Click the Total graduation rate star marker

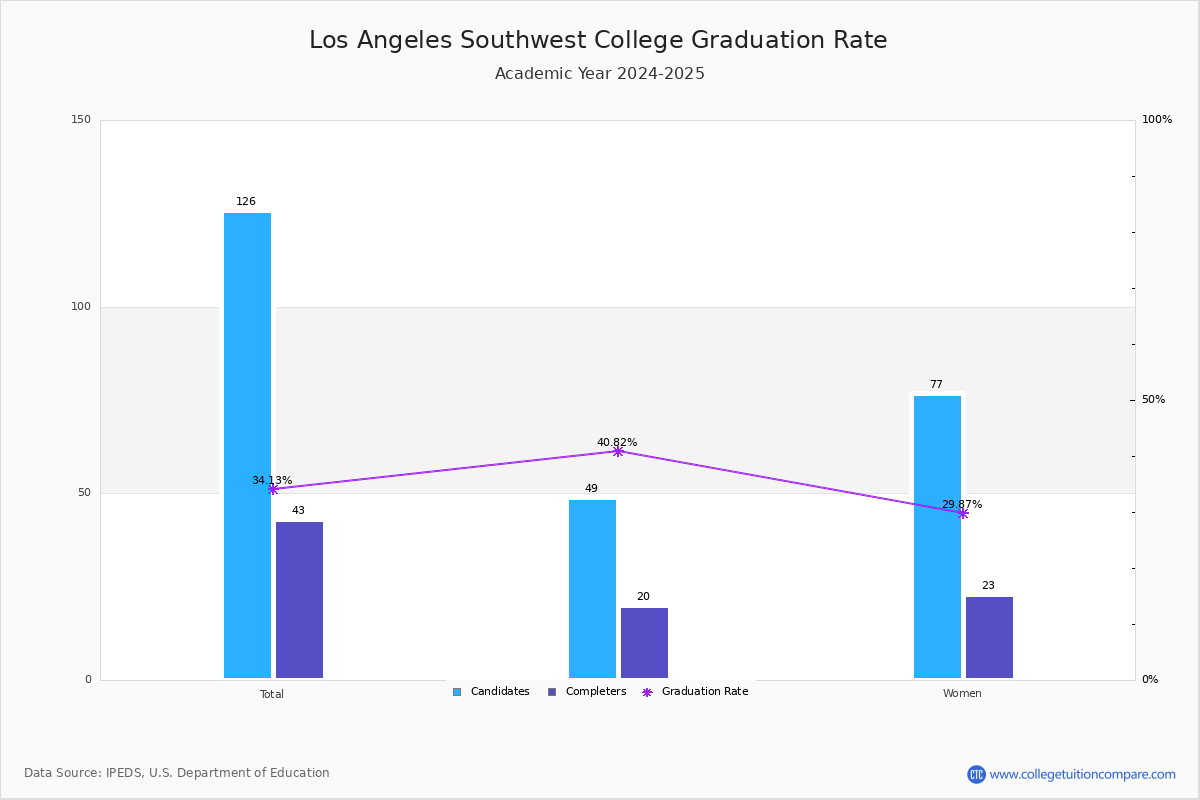point(272,489)
